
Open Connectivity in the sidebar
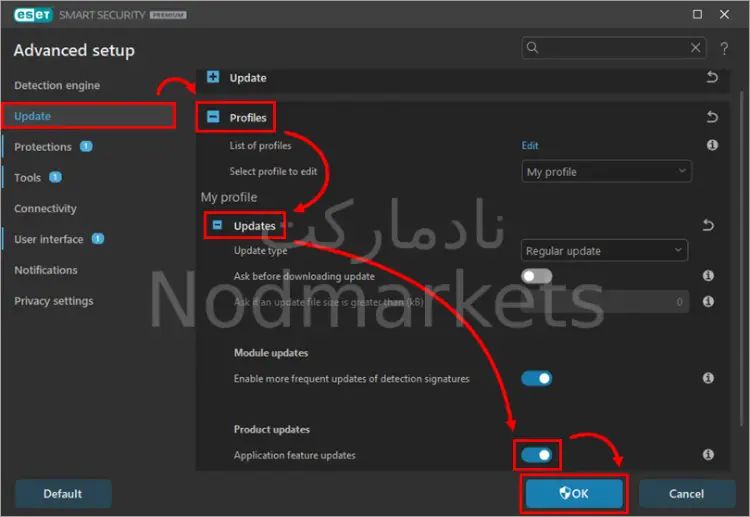pyautogui.click(x=45, y=209)
